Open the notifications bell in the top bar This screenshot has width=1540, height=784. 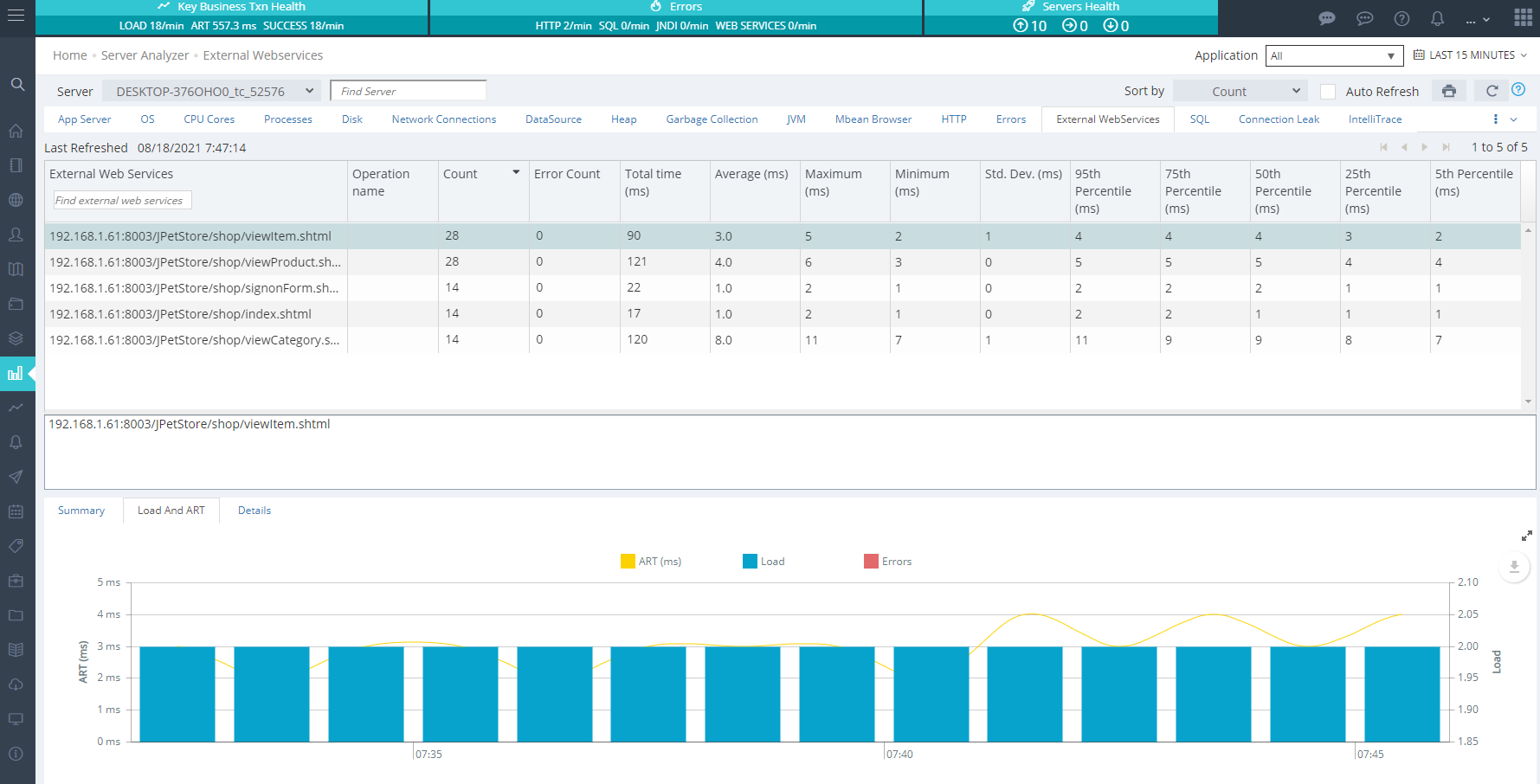coord(1437,18)
